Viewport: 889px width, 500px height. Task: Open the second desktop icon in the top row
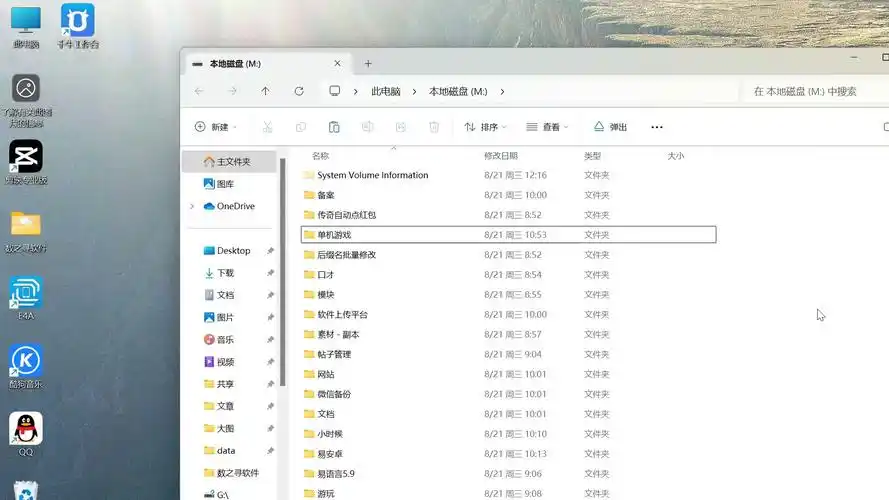[x=78, y=26]
